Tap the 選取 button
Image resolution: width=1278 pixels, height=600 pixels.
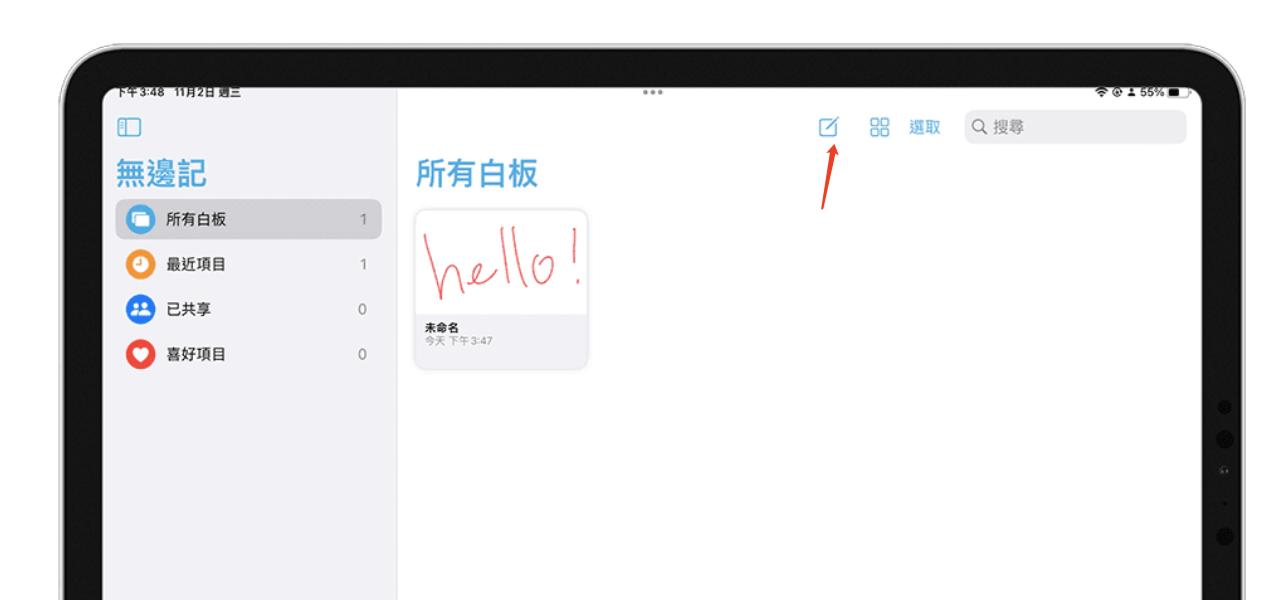[925, 127]
